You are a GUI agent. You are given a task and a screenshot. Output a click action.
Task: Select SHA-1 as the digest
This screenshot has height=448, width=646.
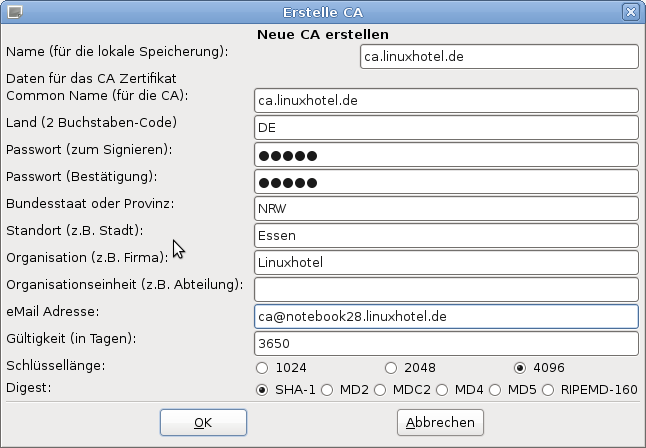(263, 389)
